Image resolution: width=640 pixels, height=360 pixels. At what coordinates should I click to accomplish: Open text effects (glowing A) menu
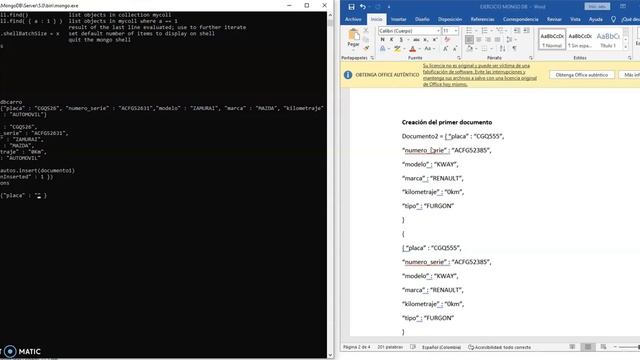[x=382, y=49]
